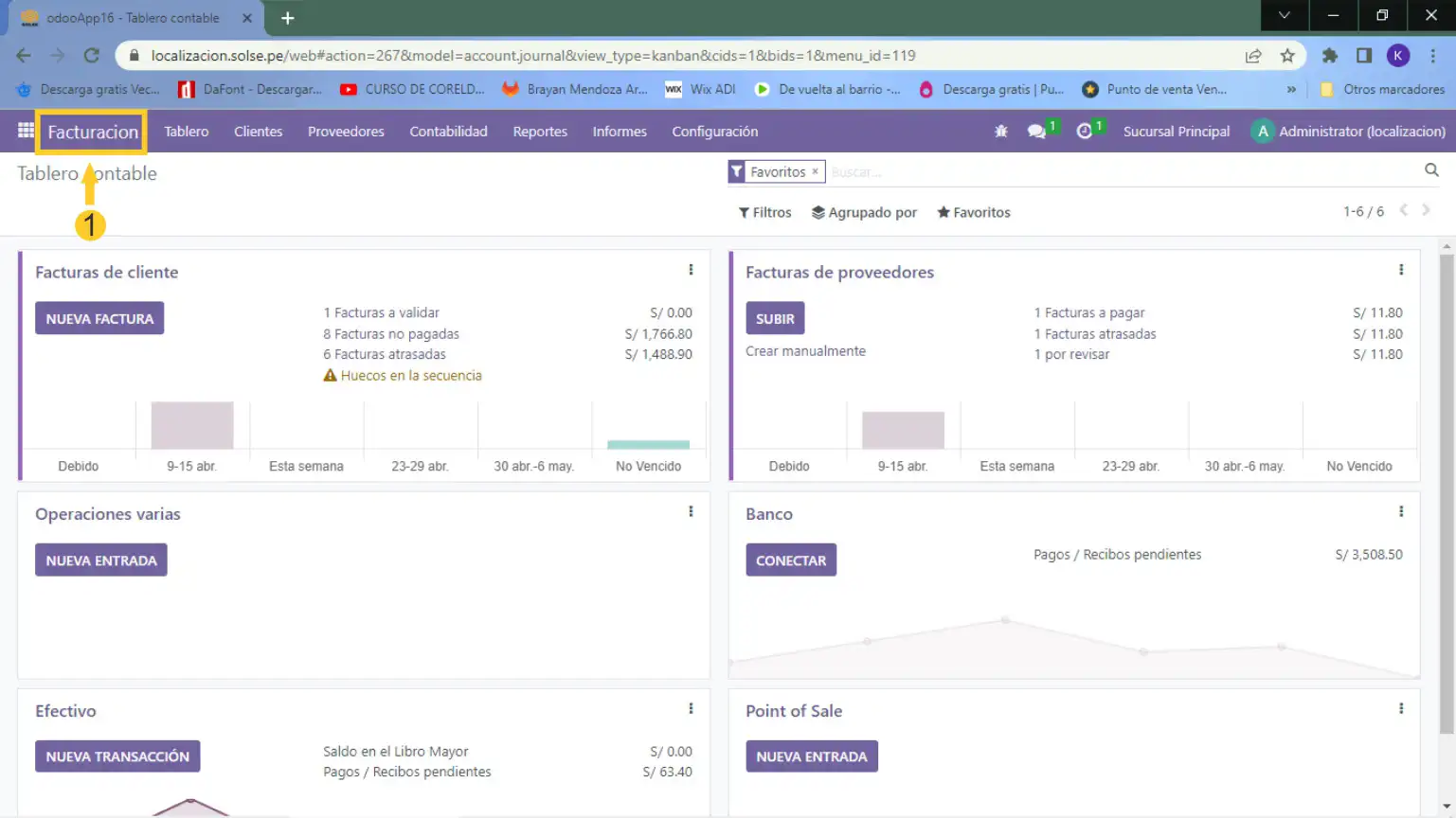
Task: Open the Configuración menu
Action: [x=714, y=132]
